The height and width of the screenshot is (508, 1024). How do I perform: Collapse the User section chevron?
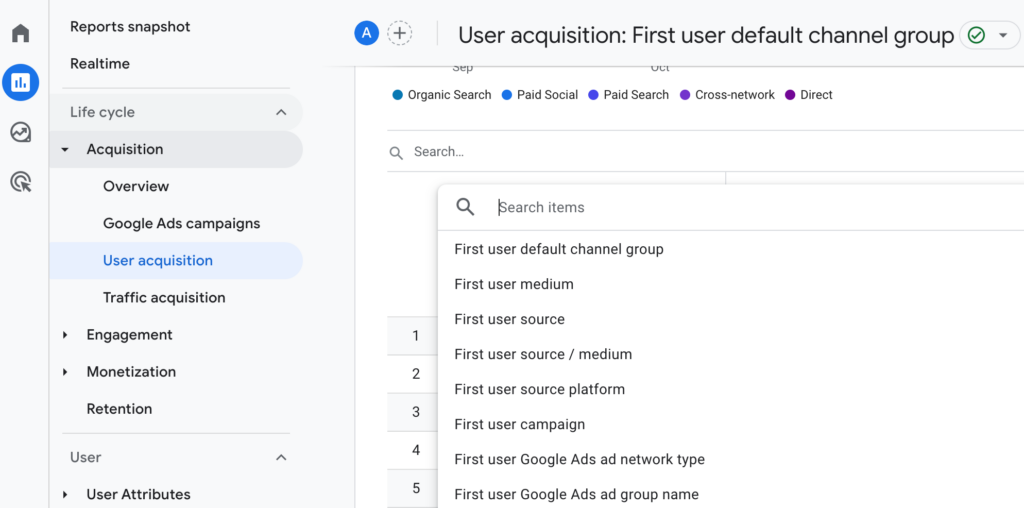pyautogui.click(x=281, y=457)
